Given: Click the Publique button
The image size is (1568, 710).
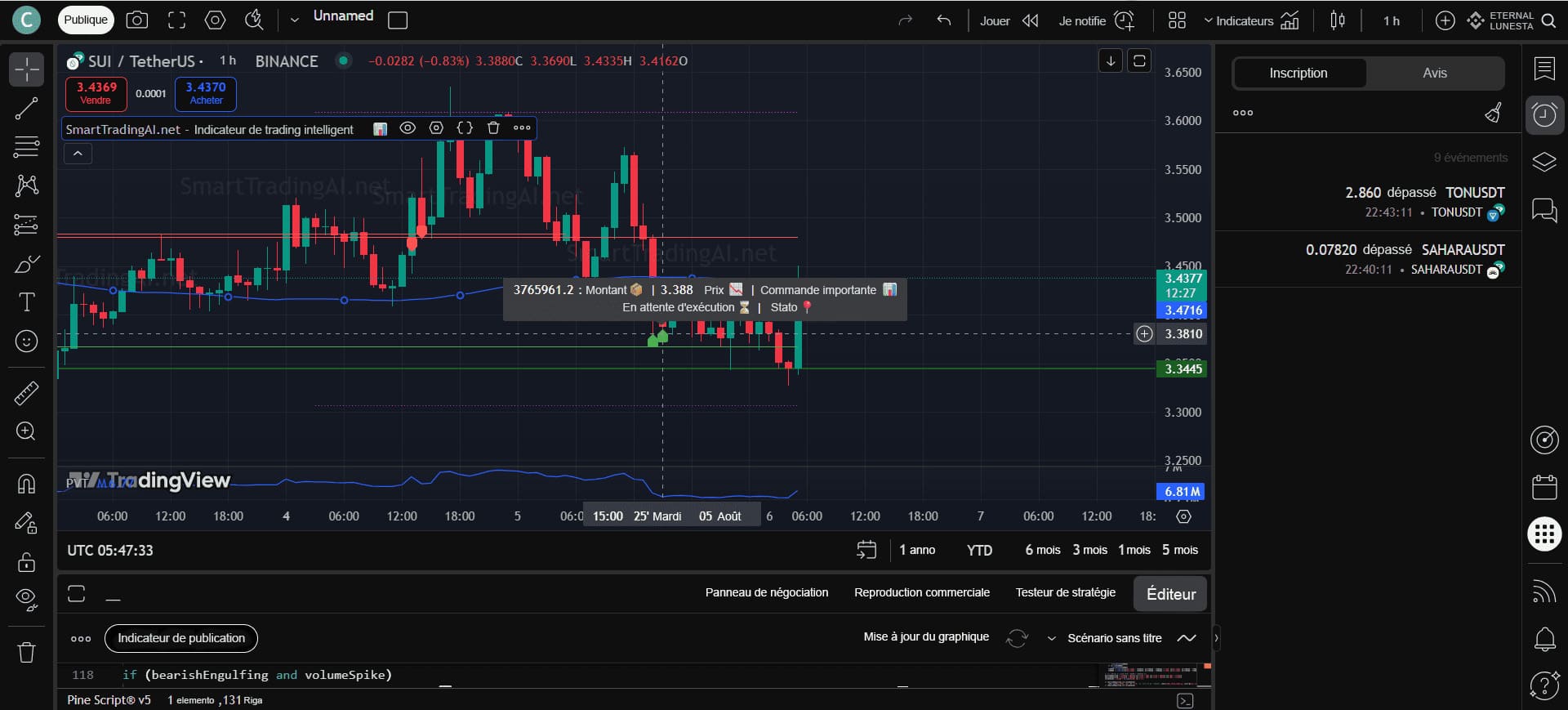Looking at the screenshot, I should coord(86,20).
